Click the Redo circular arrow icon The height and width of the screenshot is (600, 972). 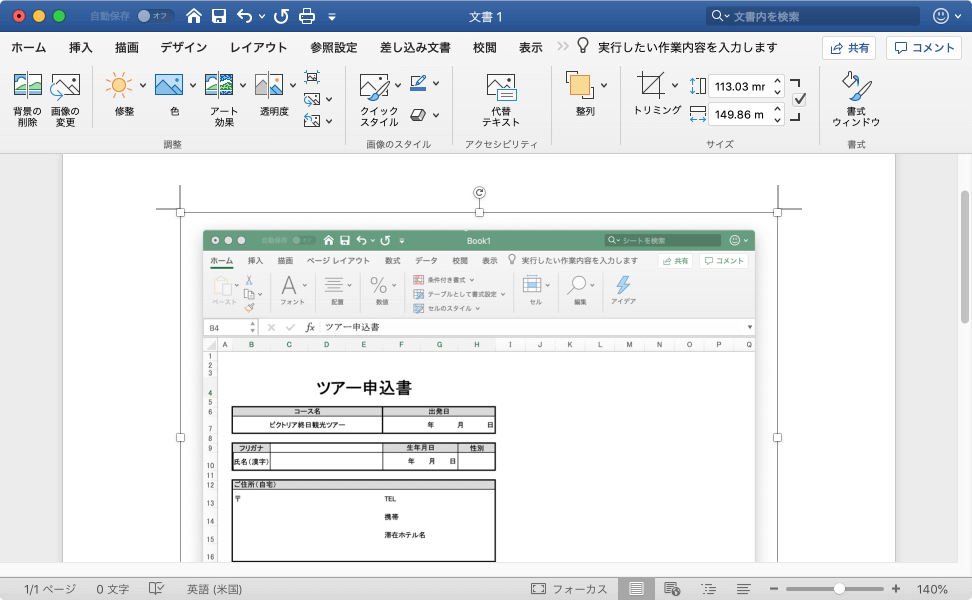click(x=281, y=16)
